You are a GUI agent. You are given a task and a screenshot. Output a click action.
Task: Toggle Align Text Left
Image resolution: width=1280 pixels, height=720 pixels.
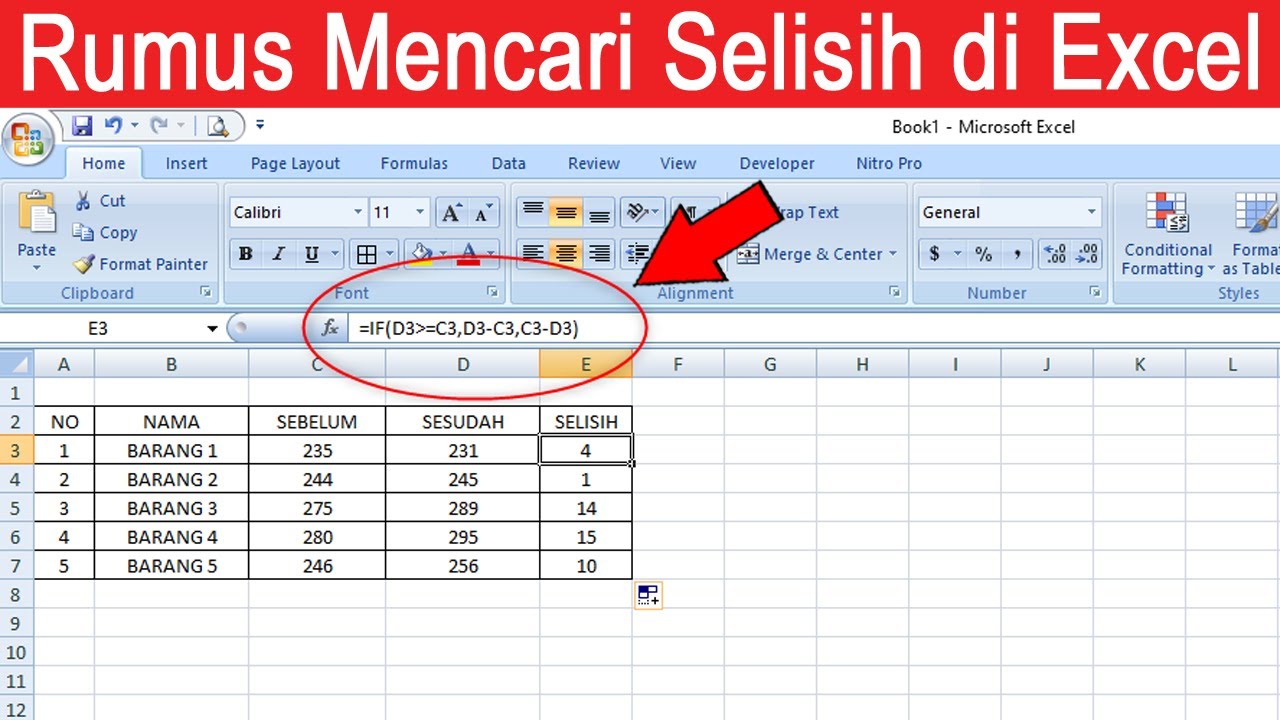[x=533, y=254]
